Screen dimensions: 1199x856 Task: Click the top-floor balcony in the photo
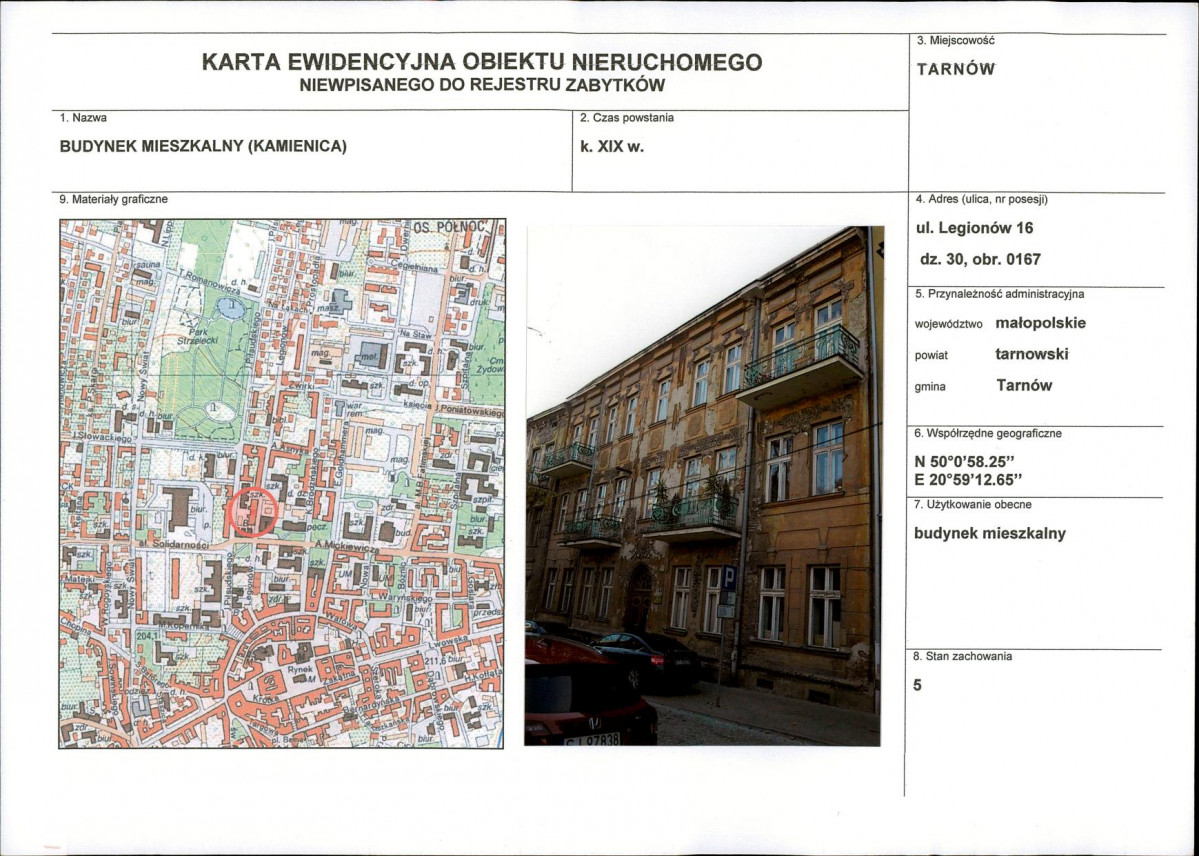click(801, 366)
